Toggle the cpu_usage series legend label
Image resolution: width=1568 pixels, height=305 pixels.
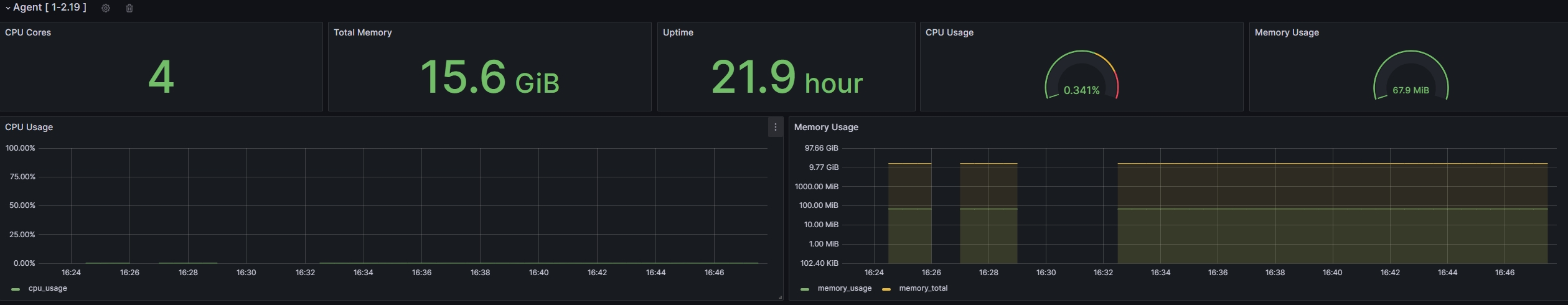coord(47,288)
